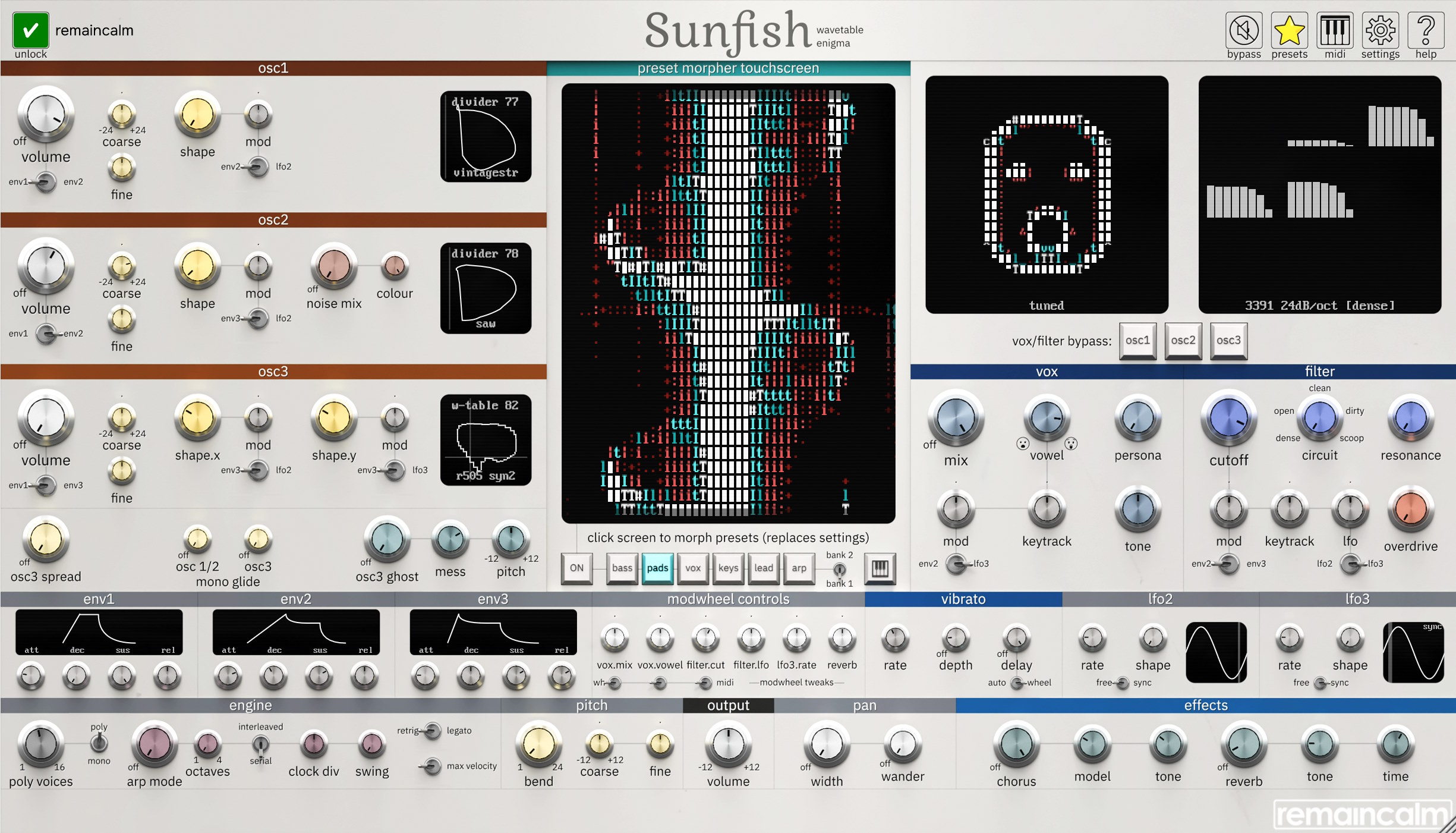Toggle osc1 vox/filter bypass button
This screenshot has width=1456, height=833.
(1137, 341)
